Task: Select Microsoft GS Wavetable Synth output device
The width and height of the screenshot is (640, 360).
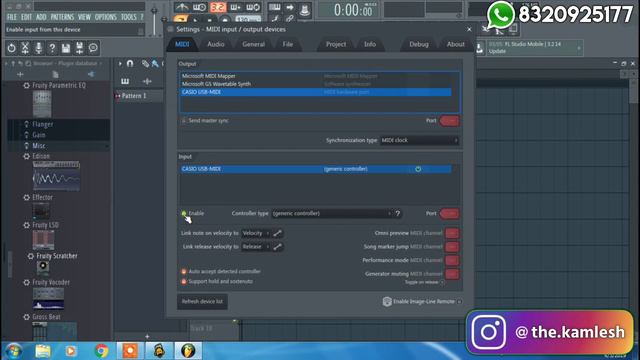Action: 316,84
